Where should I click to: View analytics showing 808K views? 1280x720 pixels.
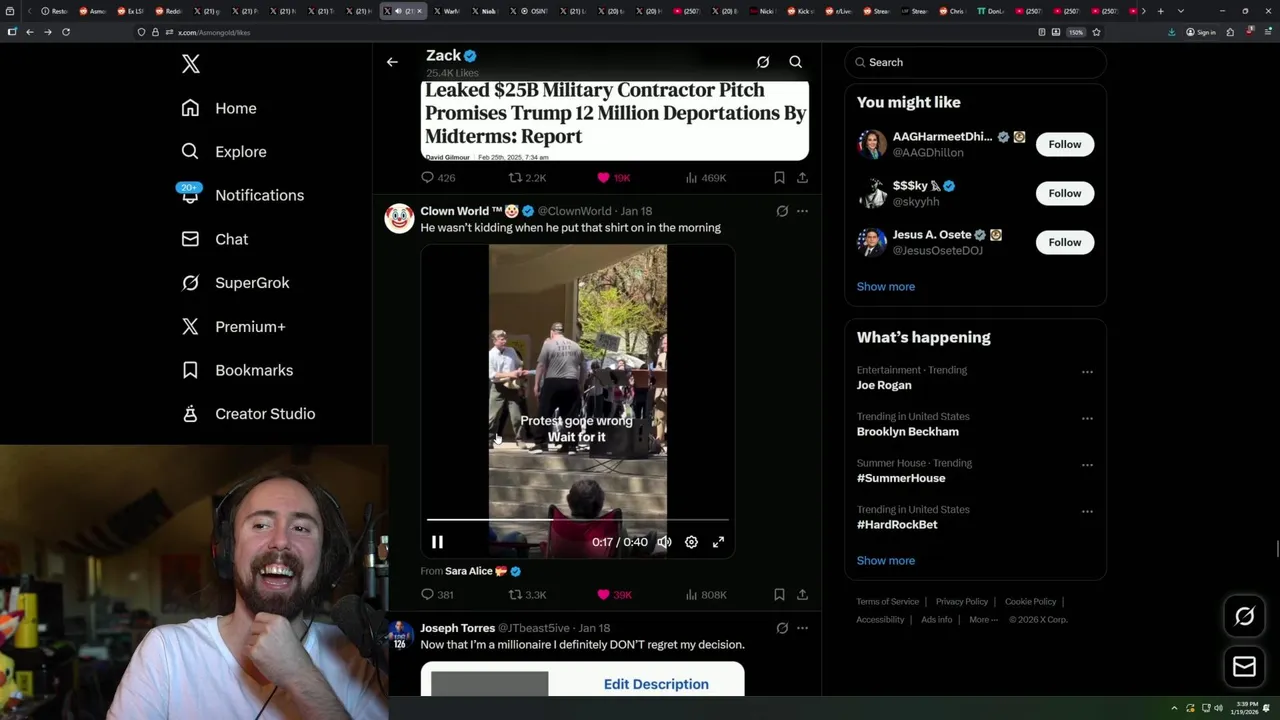pos(705,595)
